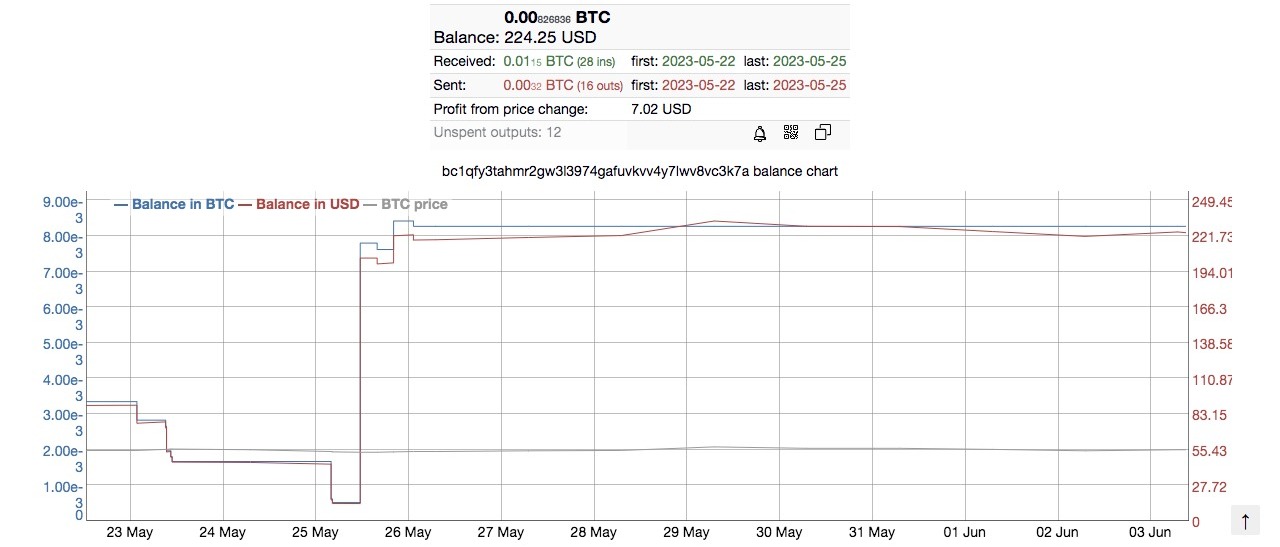Click the copy address icon
The width and height of the screenshot is (1280, 547).
pyautogui.click(x=823, y=133)
